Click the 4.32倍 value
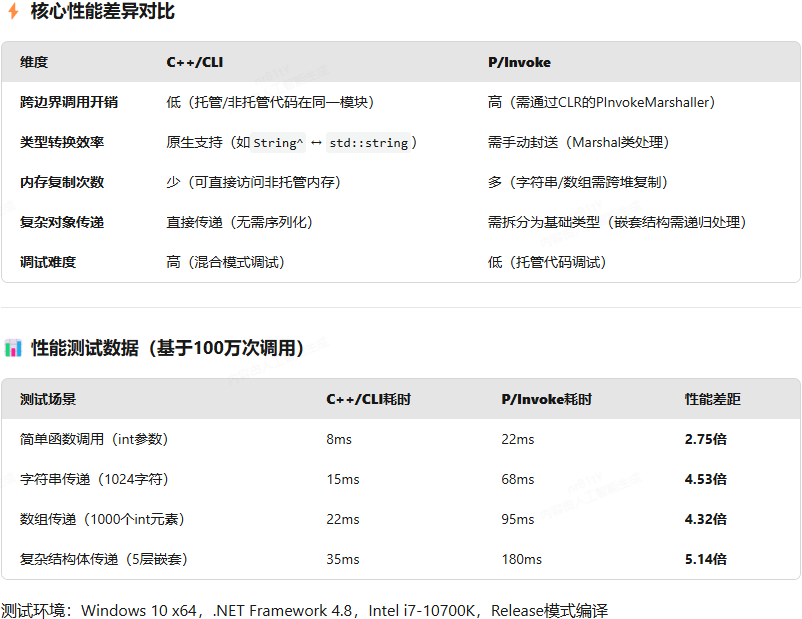Viewport: 802px width, 619px height. (706, 519)
